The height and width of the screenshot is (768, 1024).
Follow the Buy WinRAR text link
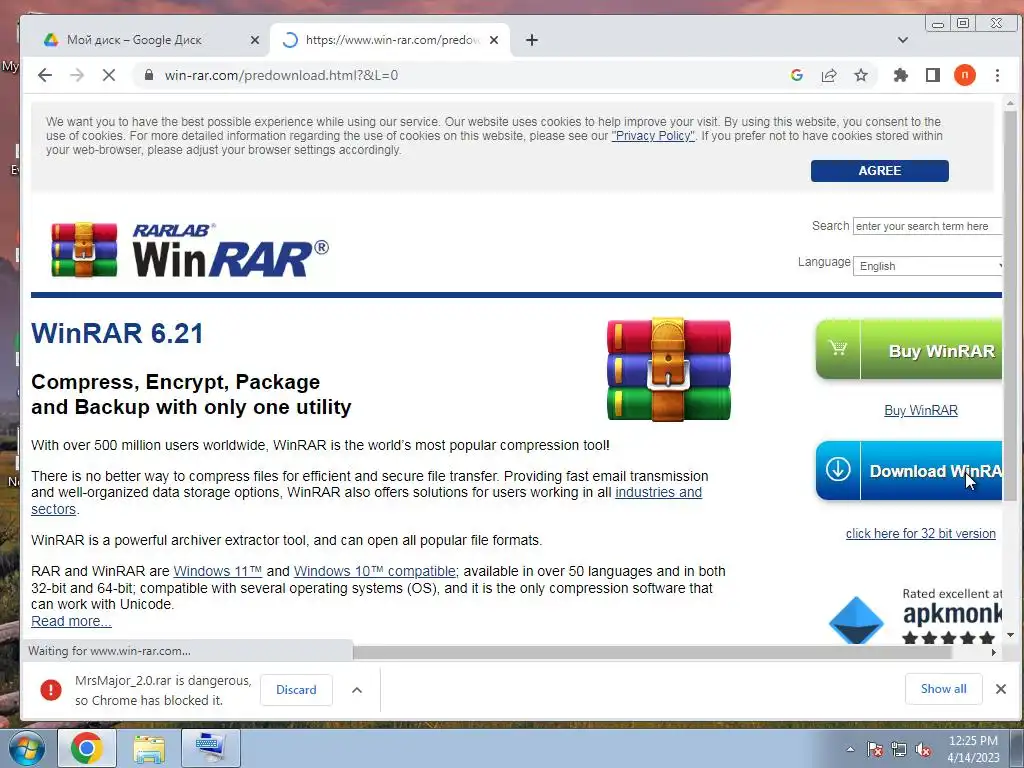pos(921,410)
